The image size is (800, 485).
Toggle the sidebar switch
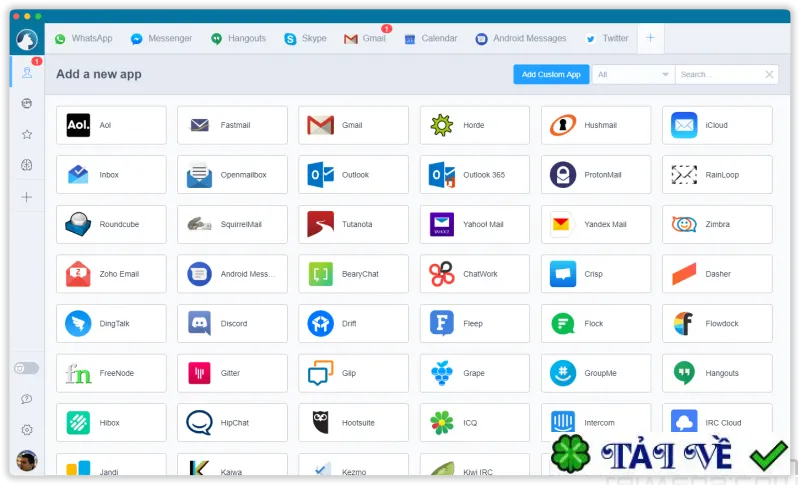tap(27, 368)
